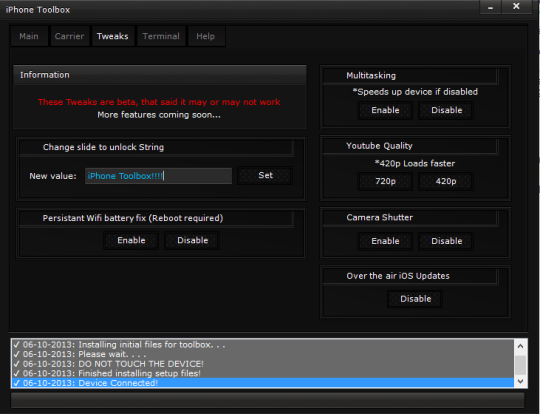Select log entry 'Finished installing setup files!'
The image size is (540, 414).
pos(263,373)
